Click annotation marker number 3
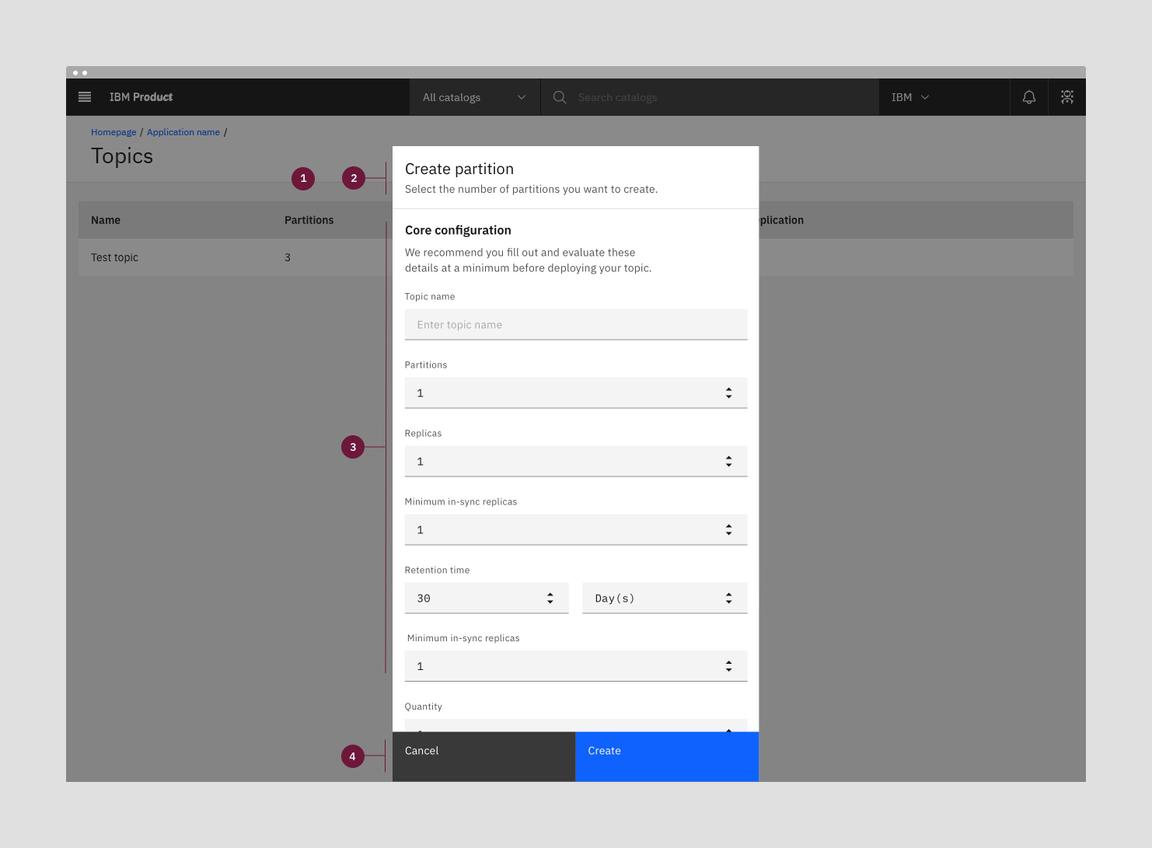The width and height of the screenshot is (1152, 848). click(x=352, y=447)
